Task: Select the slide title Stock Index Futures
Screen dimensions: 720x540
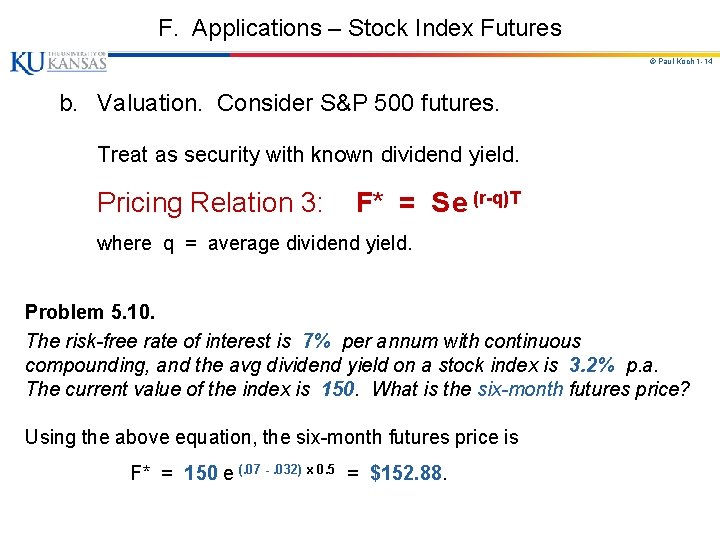Action: tap(360, 28)
